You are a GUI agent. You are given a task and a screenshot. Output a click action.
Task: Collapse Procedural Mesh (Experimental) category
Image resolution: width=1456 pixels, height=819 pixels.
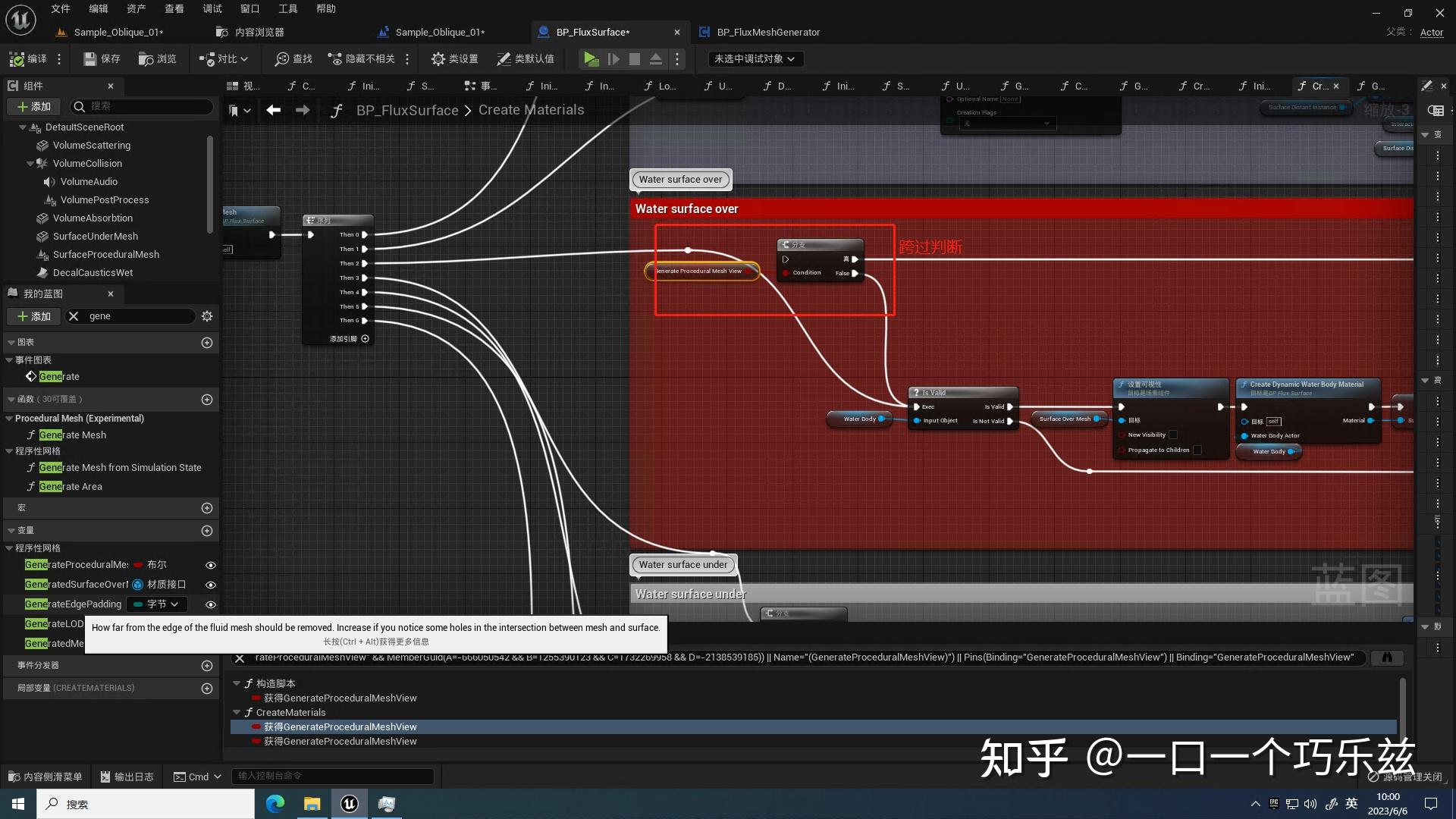pyautogui.click(x=9, y=419)
